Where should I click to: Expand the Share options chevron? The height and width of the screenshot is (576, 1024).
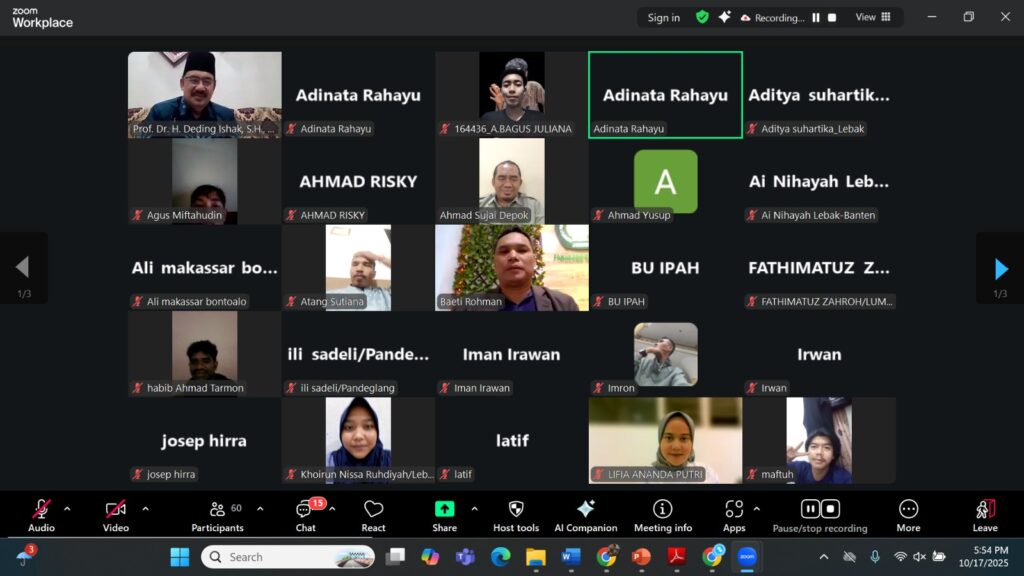coord(474,509)
